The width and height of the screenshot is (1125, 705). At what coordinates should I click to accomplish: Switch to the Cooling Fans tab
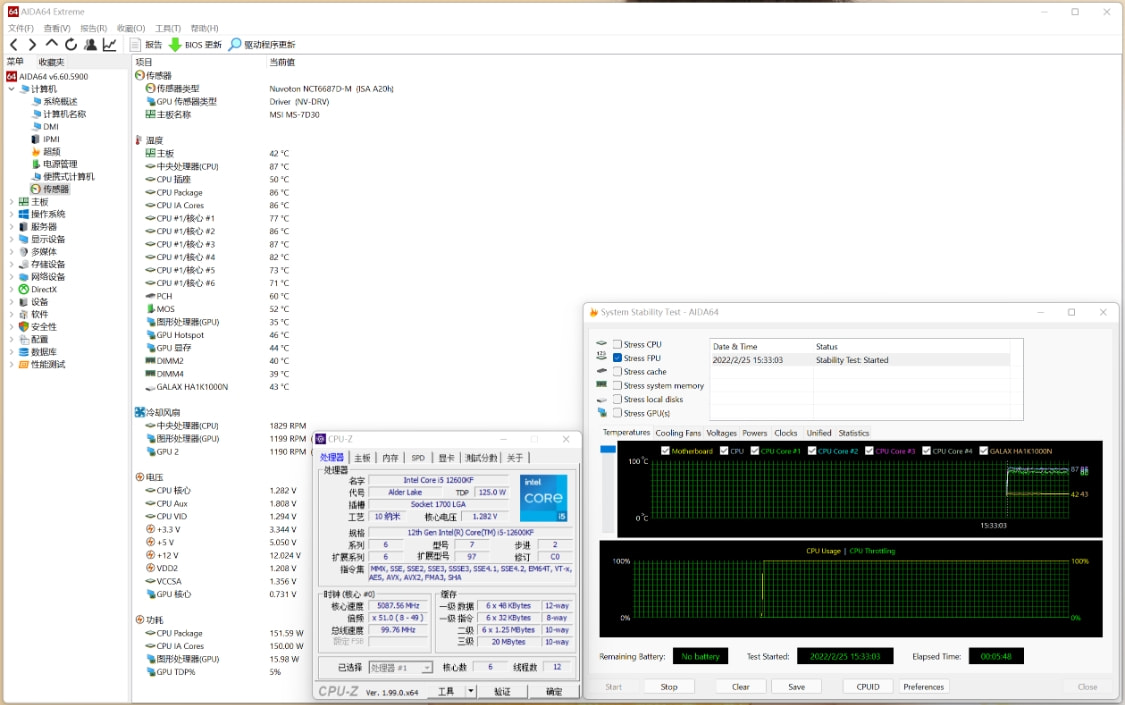coord(678,433)
